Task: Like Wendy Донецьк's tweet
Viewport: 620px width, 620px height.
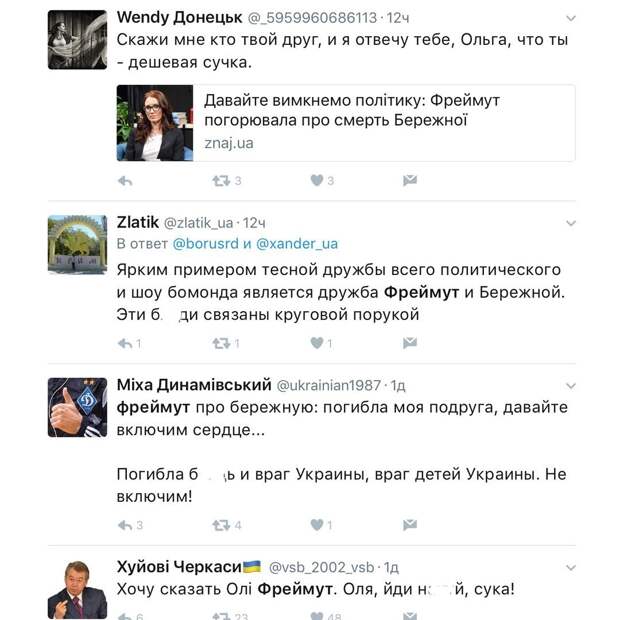Action: (x=317, y=181)
